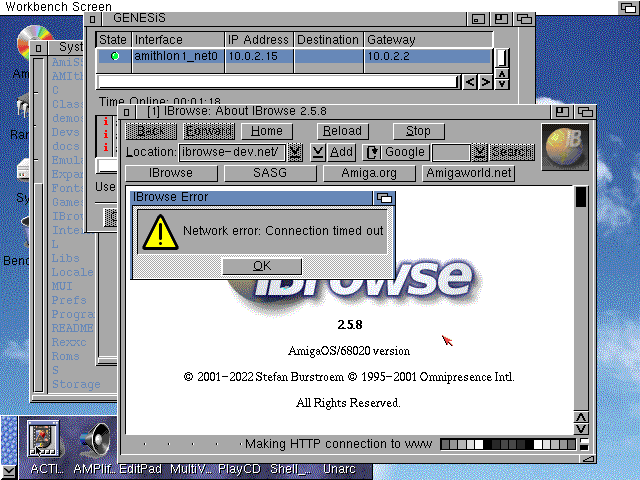Launch the ACTI.. film icon in the dock
The height and width of the screenshot is (480, 640).
click(x=43, y=439)
